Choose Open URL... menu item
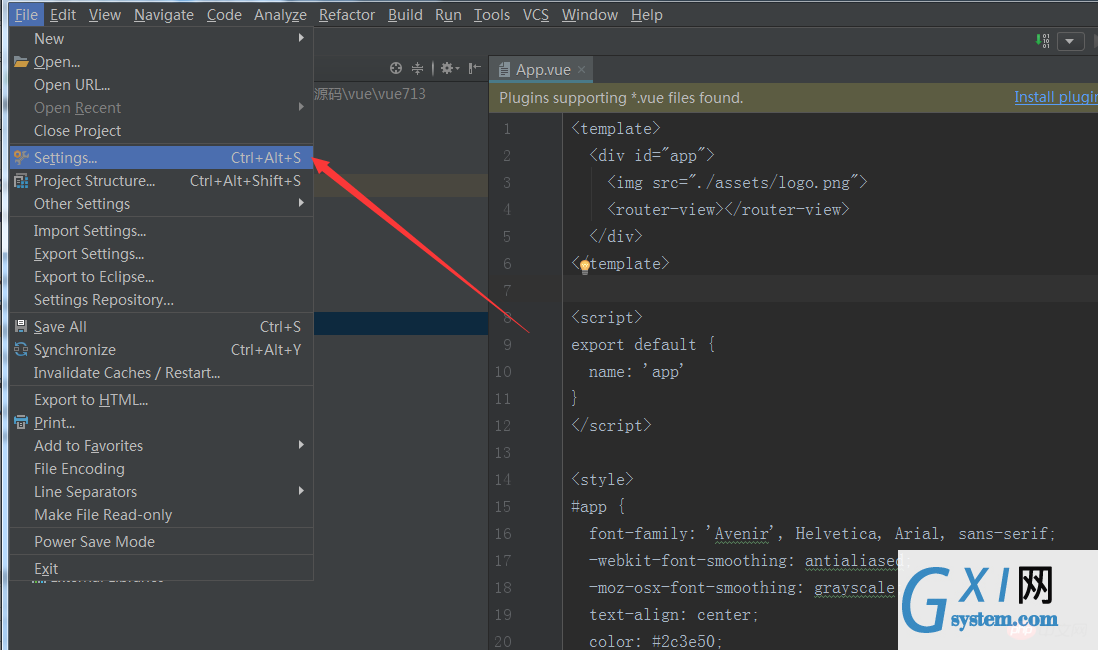Viewport: 1098px width, 650px height. pos(162,85)
